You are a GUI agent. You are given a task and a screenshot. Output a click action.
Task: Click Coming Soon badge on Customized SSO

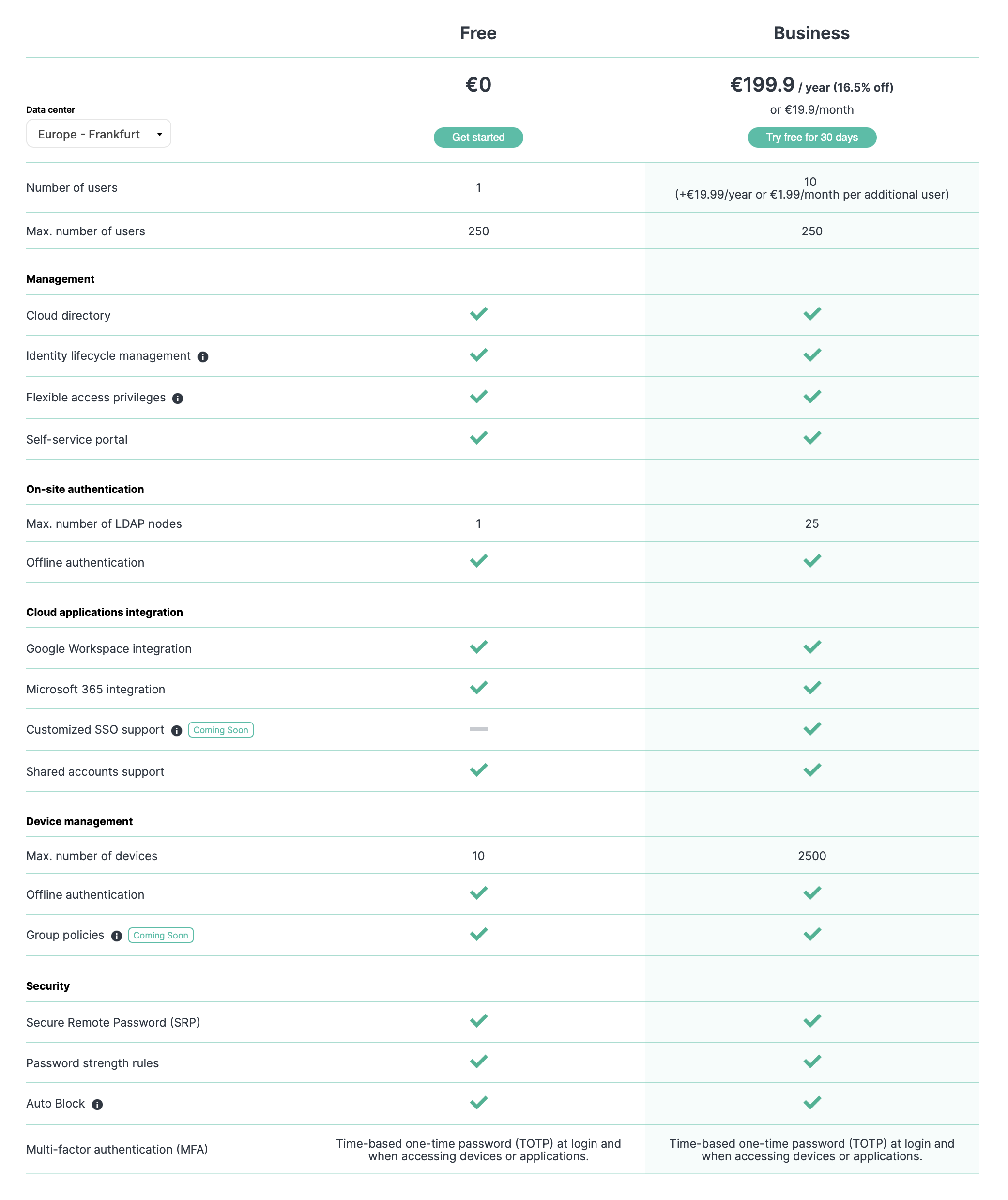click(221, 730)
